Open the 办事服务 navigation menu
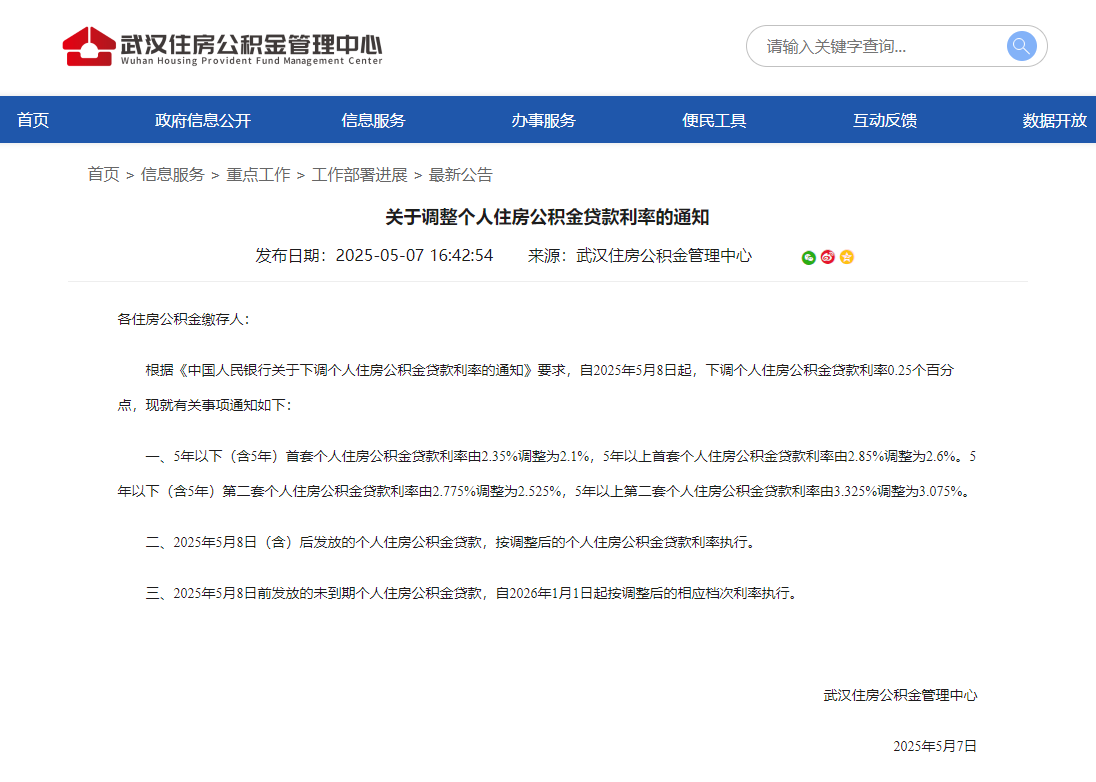This screenshot has height=782, width=1096. pos(543,120)
